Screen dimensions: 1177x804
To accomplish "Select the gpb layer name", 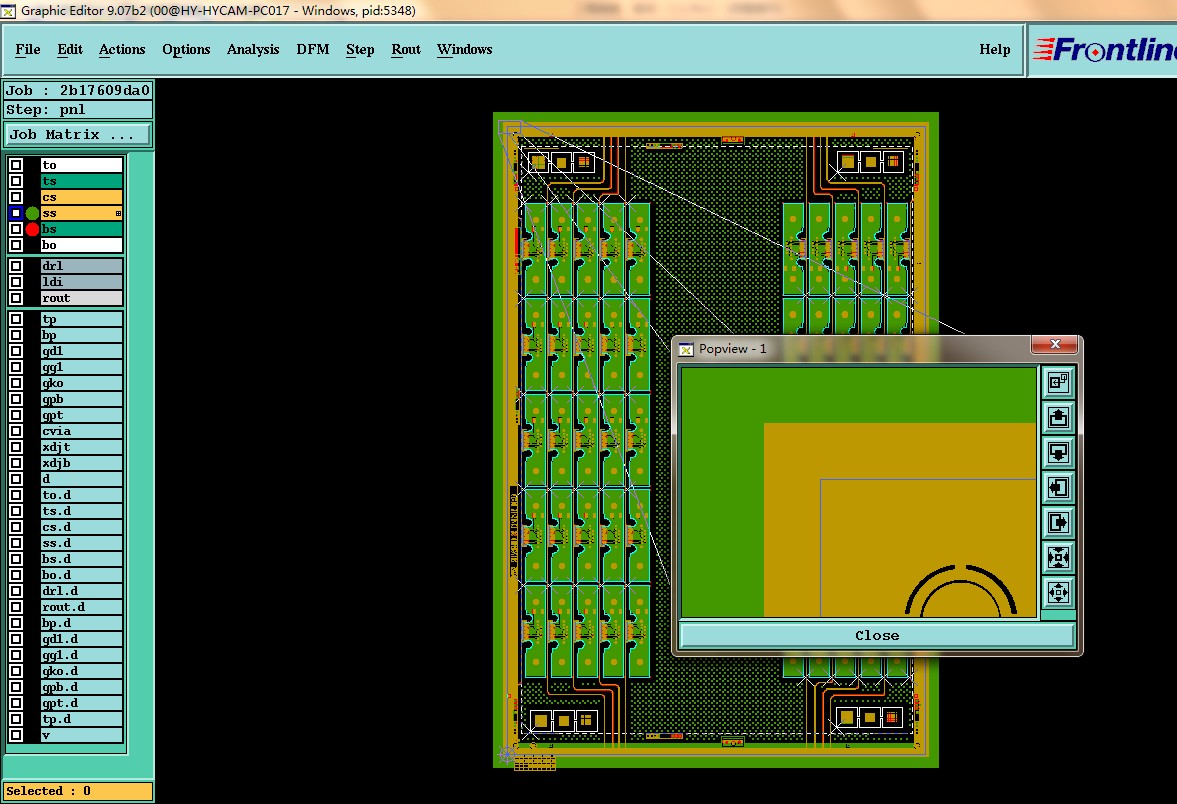I will coord(81,399).
